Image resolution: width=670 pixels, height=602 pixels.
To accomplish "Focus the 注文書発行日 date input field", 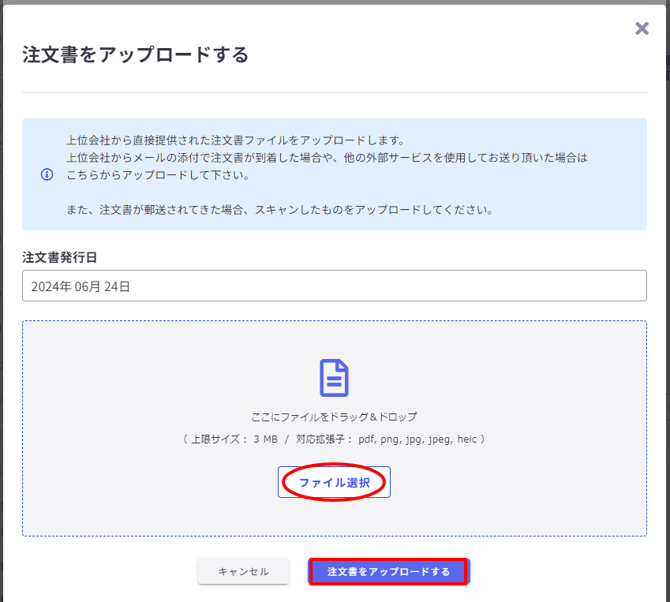I will [400, 286].
